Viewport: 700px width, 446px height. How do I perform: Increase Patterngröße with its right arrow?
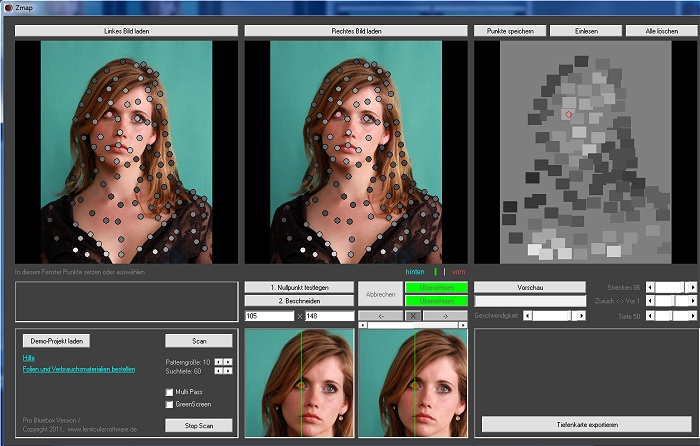(x=228, y=360)
